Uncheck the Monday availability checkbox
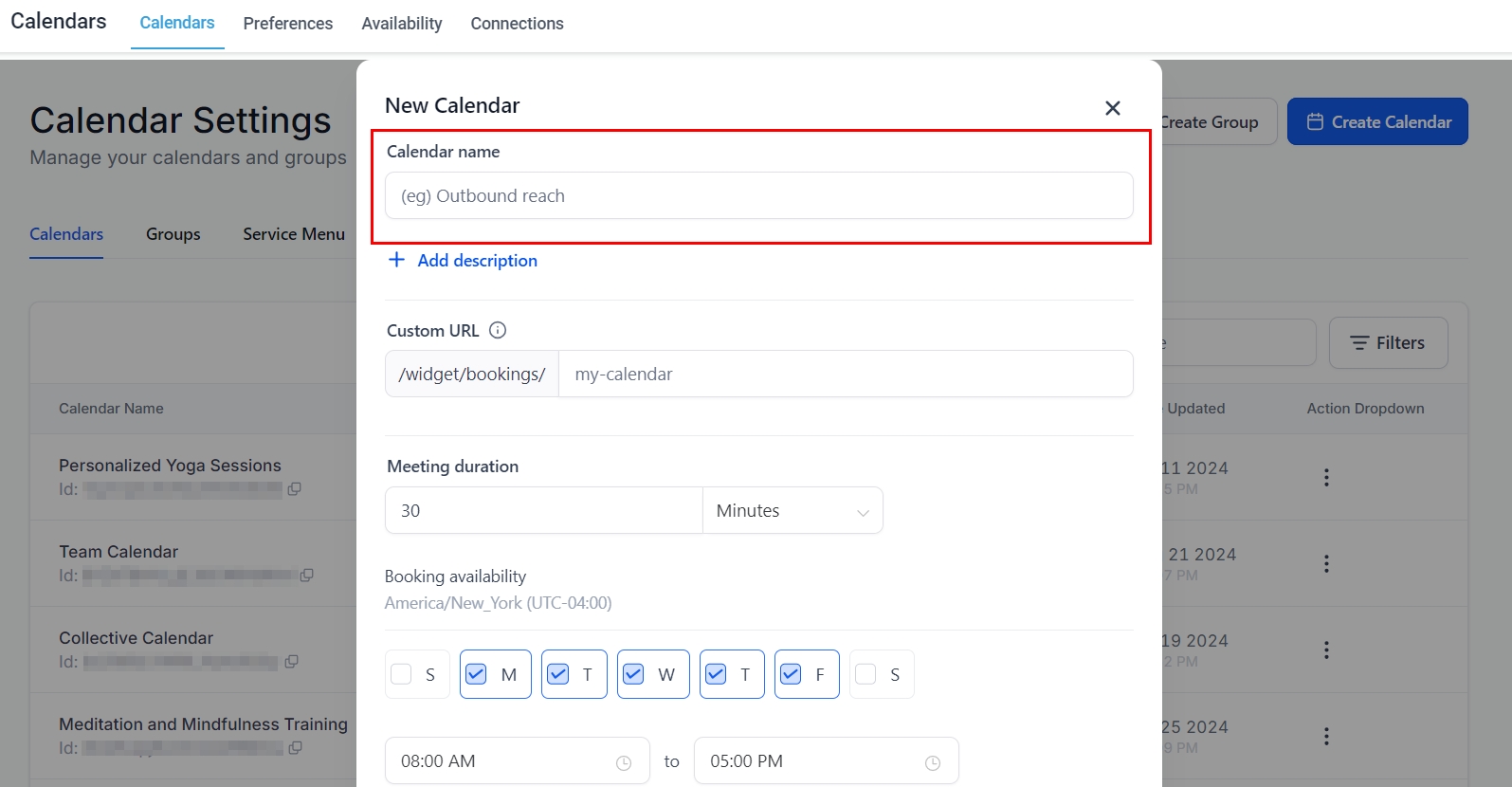Screen dimensions: 1512x787 477,674
